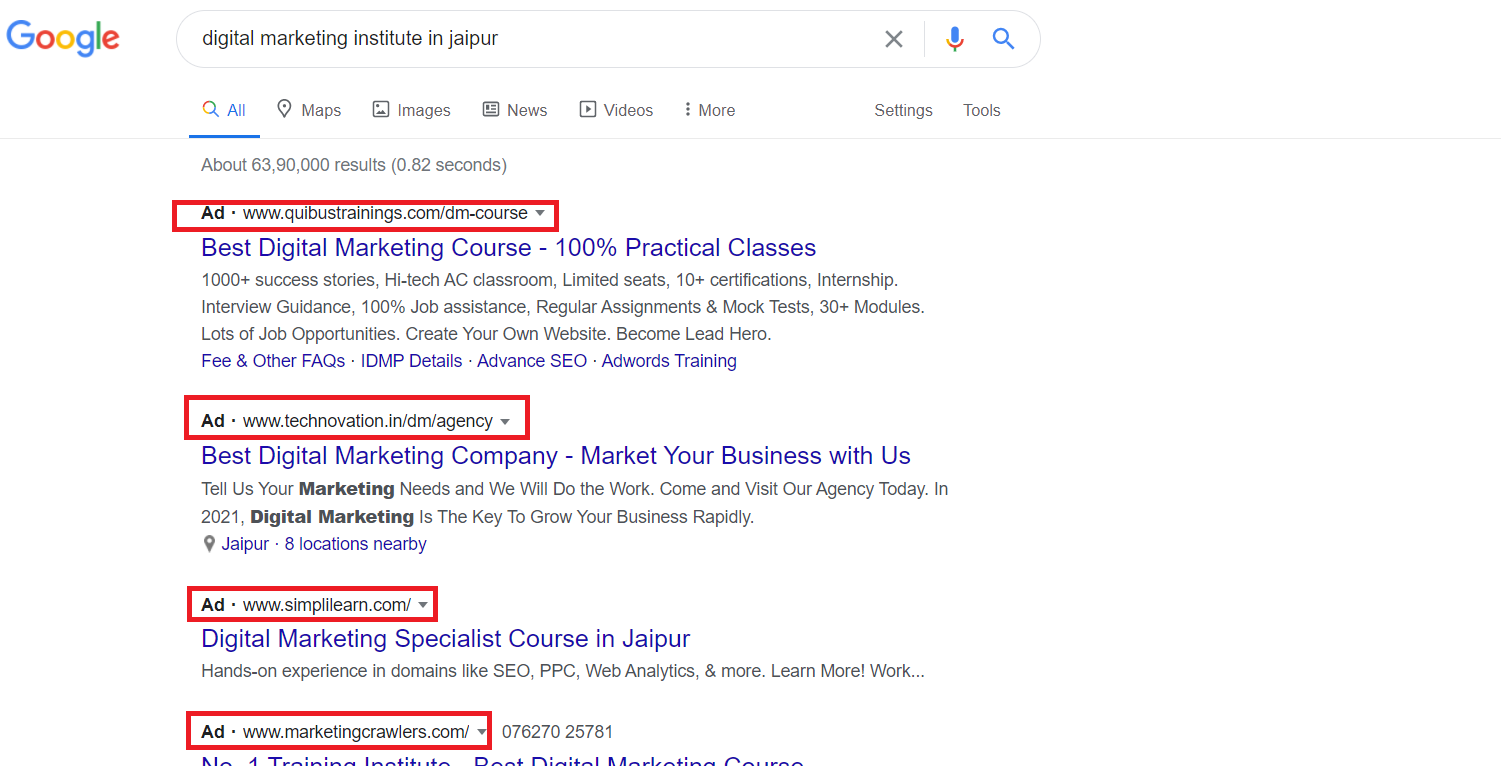1501x766 pixels.
Task: Open the Best Digital Marketing Course ad link
Action: pyautogui.click(x=508, y=247)
